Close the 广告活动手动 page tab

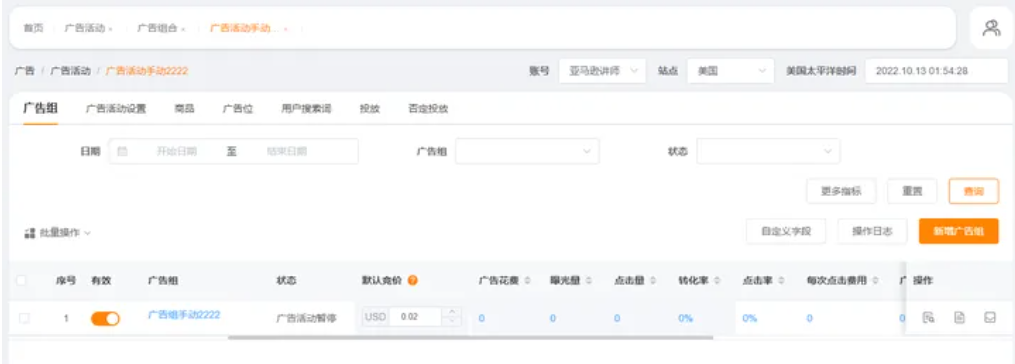(x=285, y=29)
